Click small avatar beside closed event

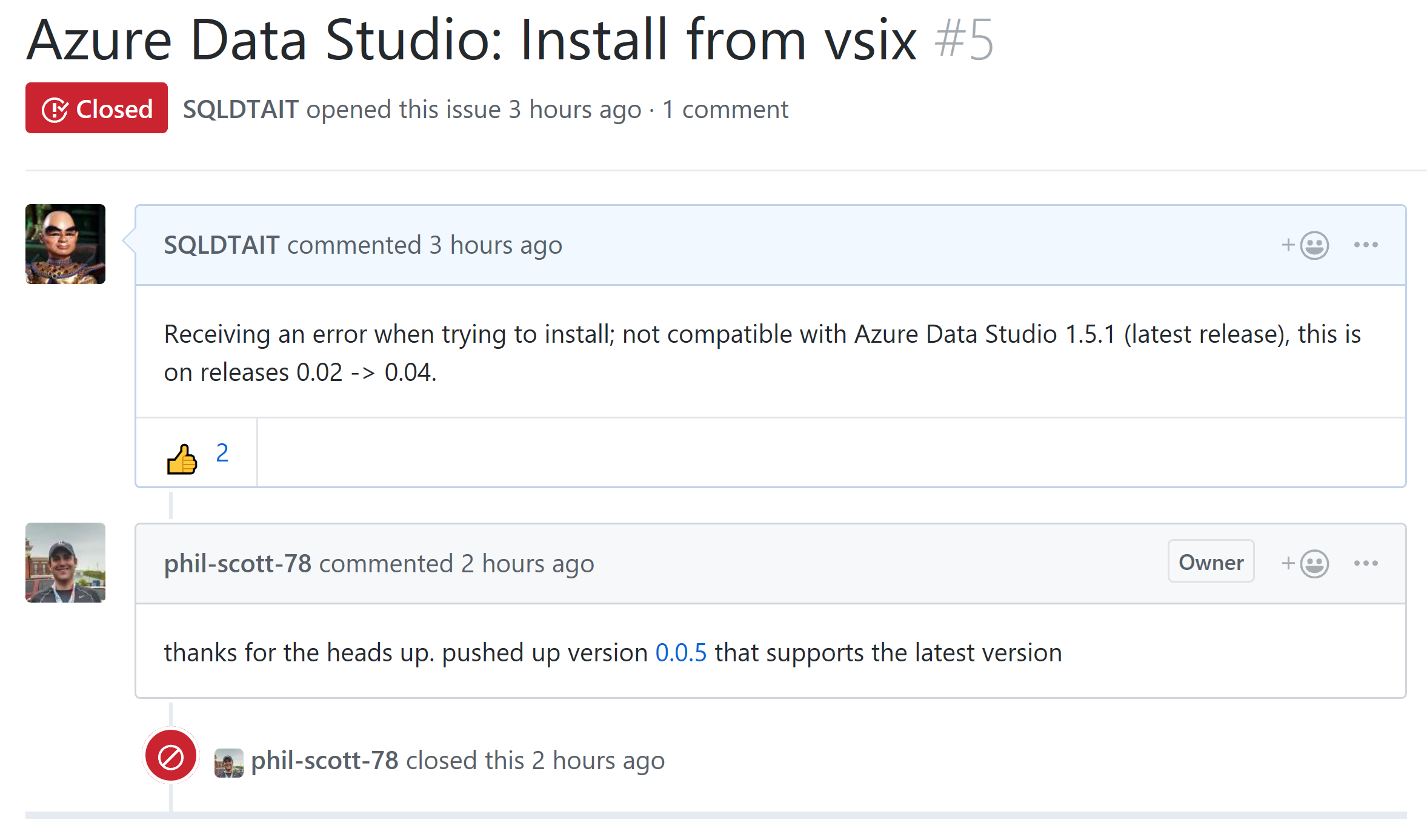[228, 762]
